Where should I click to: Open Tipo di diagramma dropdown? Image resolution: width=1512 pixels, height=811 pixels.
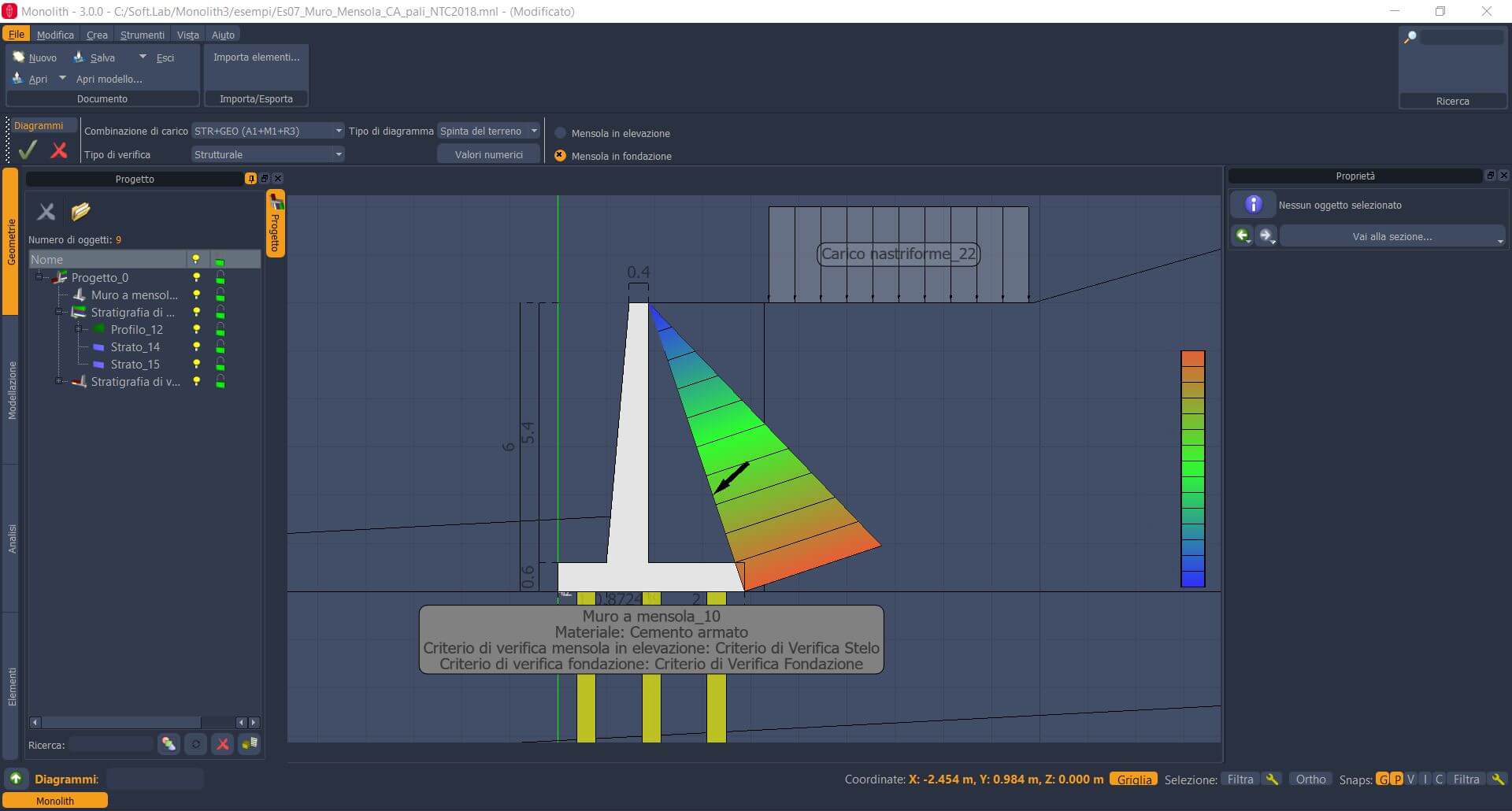point(488,131)
